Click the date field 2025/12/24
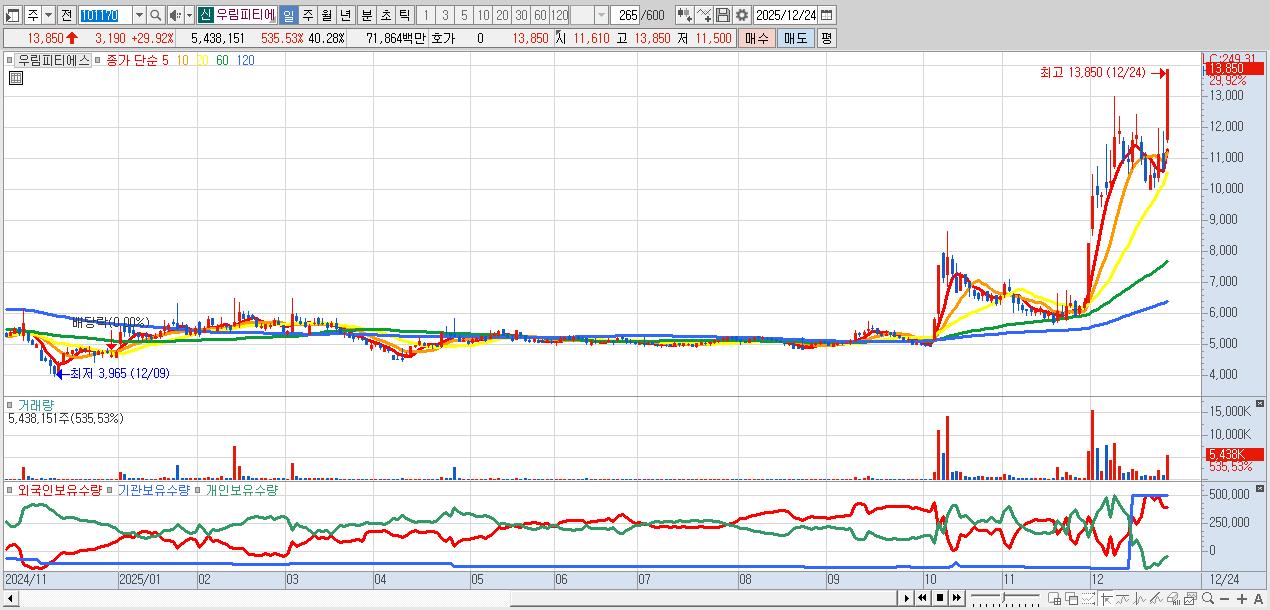Viewport: 1270px width, 610px height. 786,15
